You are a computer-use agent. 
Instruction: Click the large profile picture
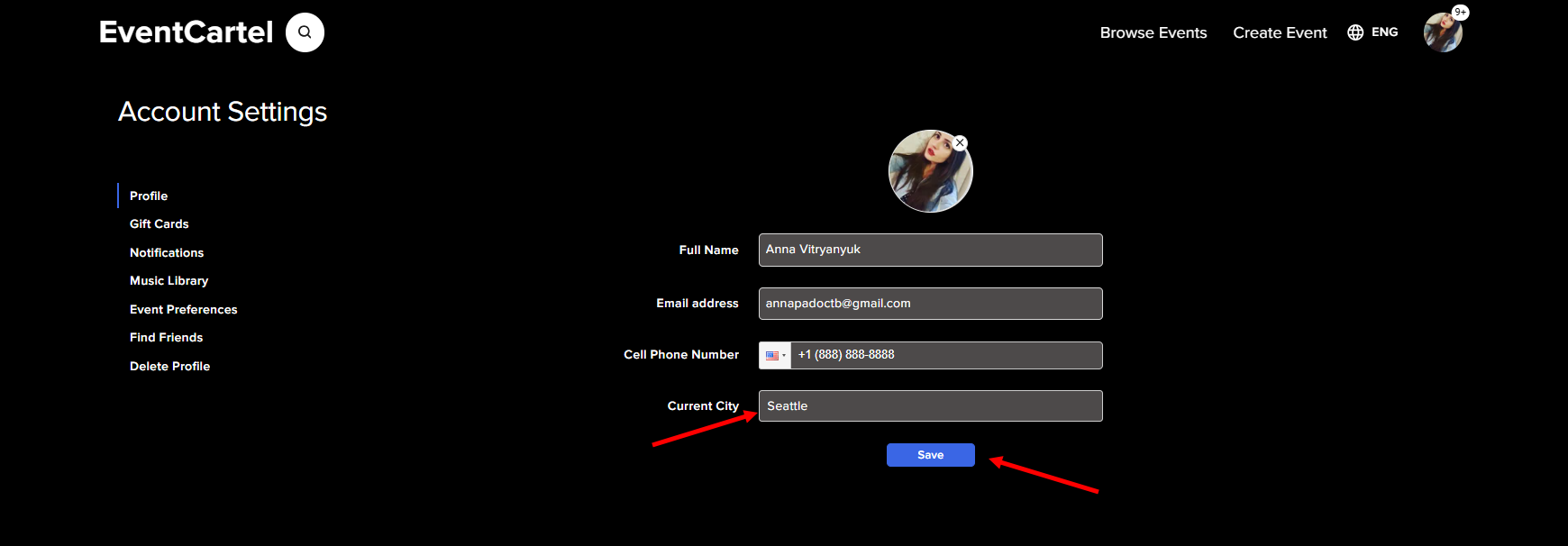[x=929, y=172]
